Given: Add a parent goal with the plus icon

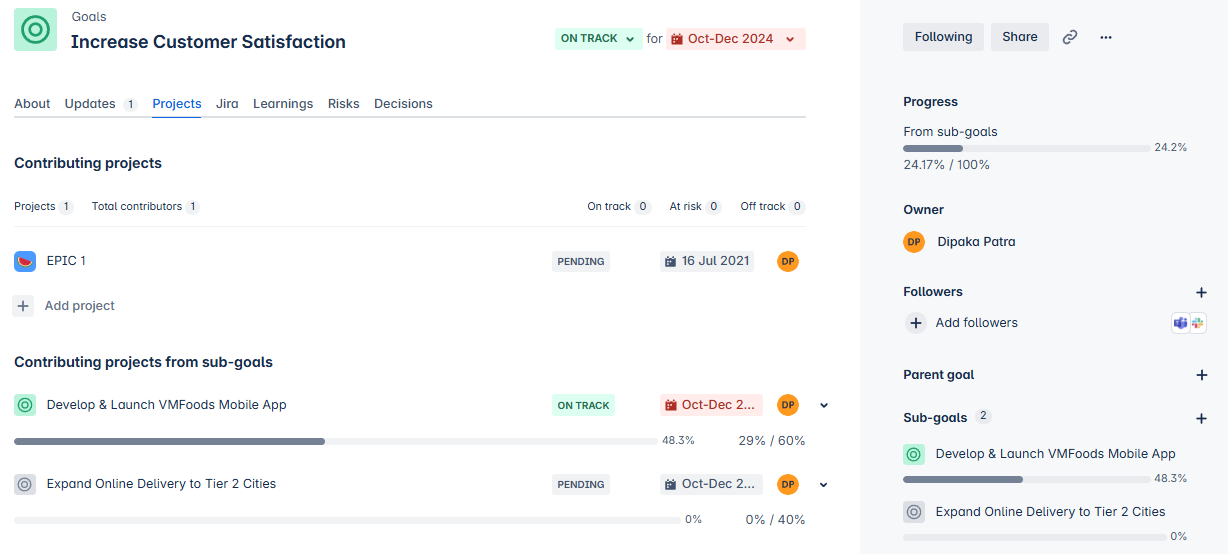Looking at the screenshot, I should click(x=1202, y=375).
